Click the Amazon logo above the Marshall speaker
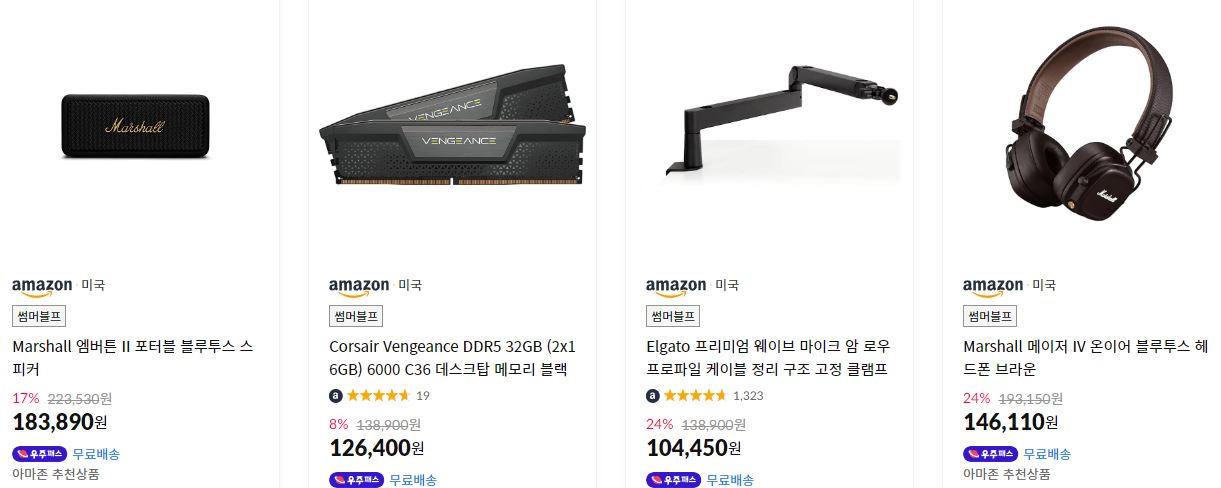The image size is (1221, 488). (41, 286)
